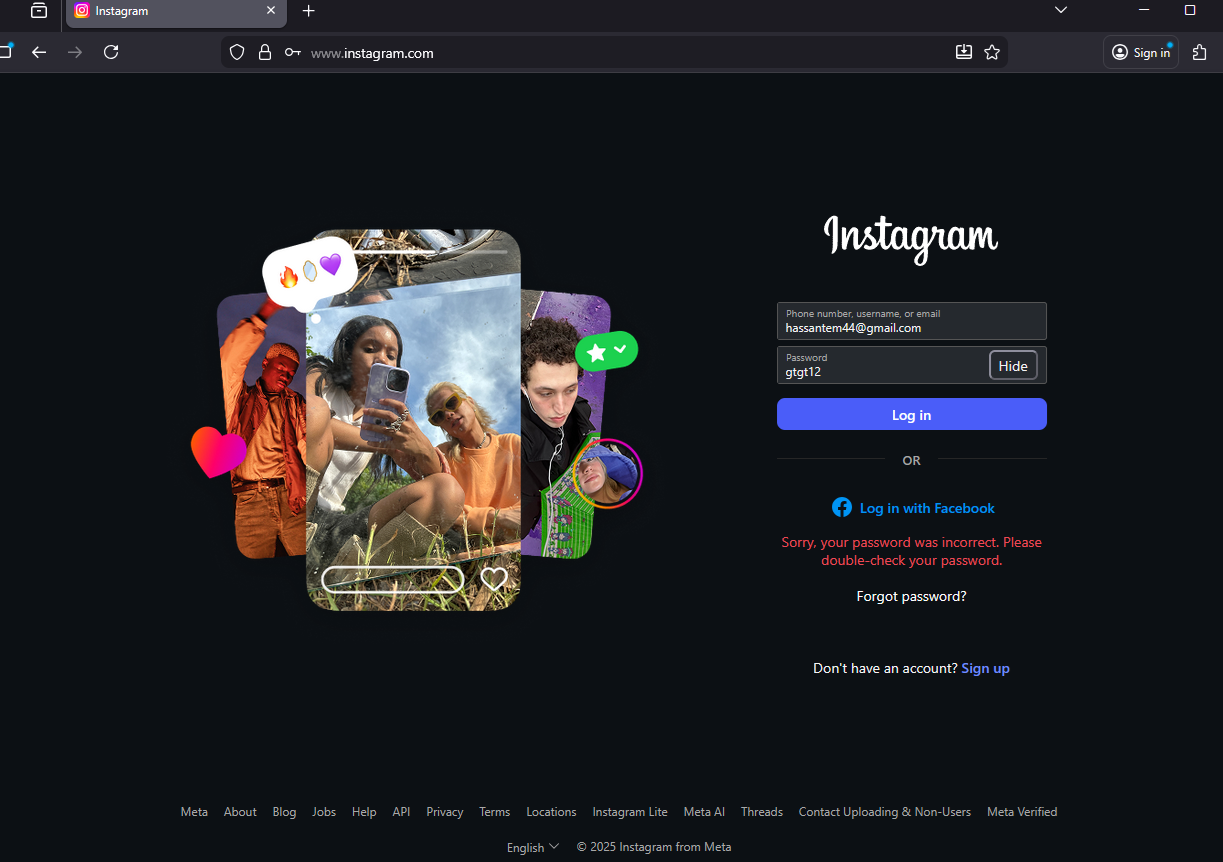This screenshot has height=862, width=1223.
Task: Click Log in with Facebook
Action: 913,508
